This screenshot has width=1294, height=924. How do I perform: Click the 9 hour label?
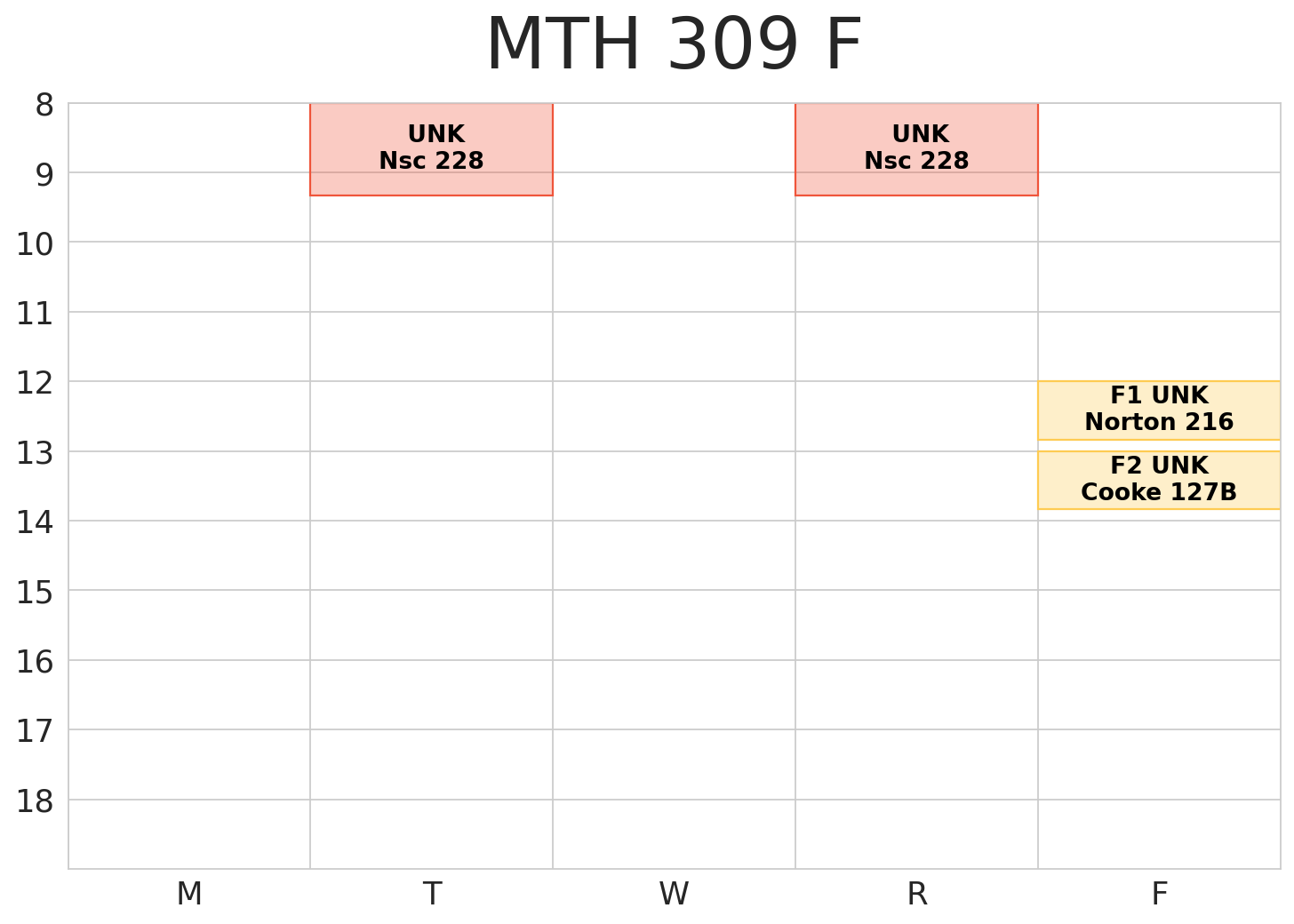coord(44,175)
